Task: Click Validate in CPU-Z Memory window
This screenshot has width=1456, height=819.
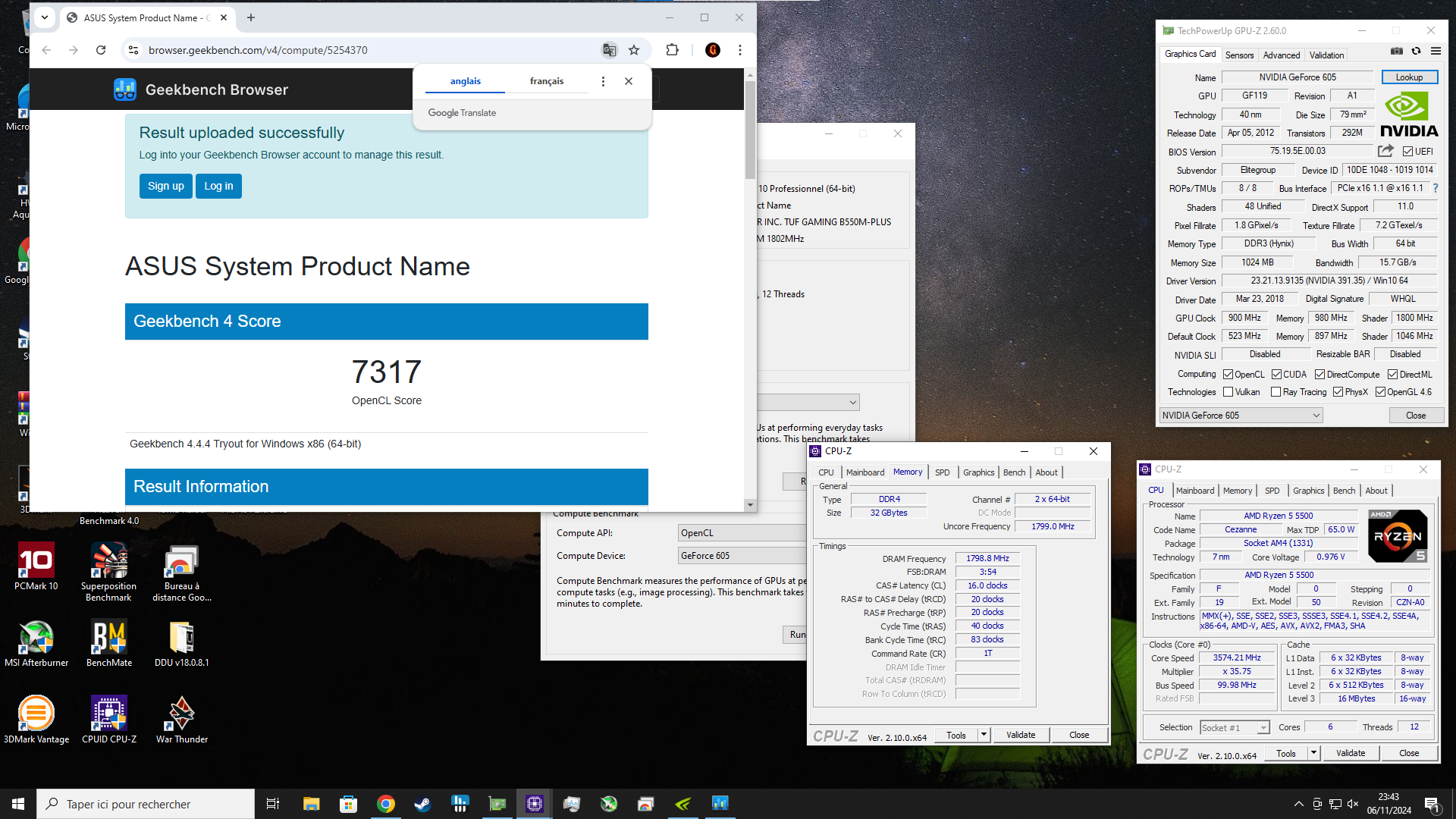Action: click(x=1021, y=735)
